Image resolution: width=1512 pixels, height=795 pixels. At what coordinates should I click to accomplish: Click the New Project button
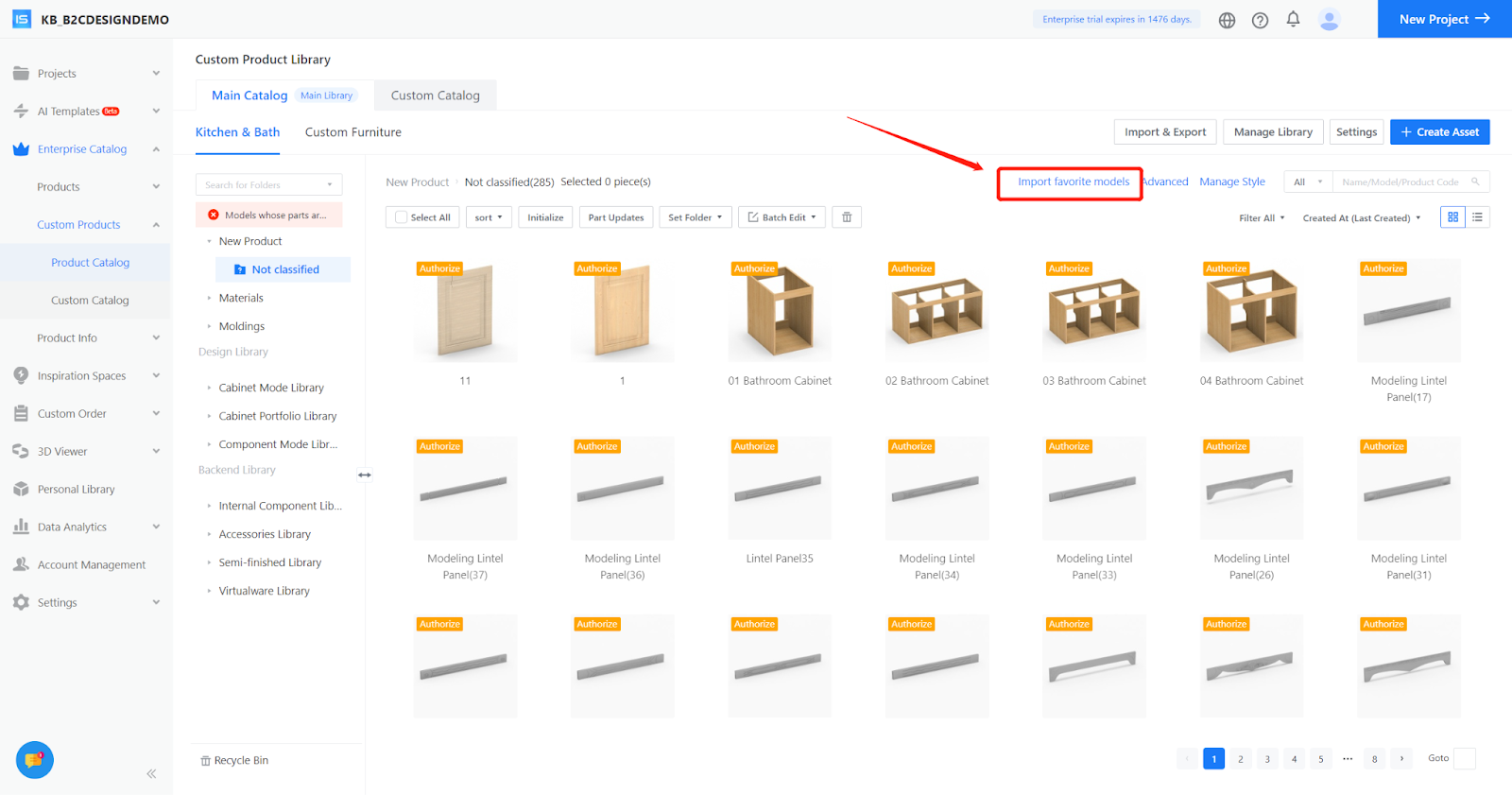click(x=1445, y=19)
